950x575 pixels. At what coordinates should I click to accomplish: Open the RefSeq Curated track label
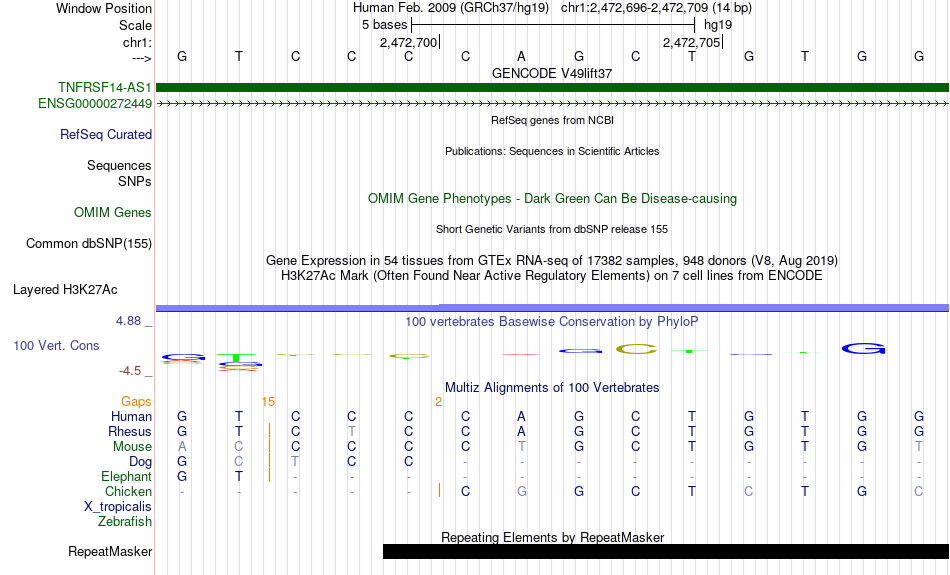pyautogui.click(x=106, y=135)
